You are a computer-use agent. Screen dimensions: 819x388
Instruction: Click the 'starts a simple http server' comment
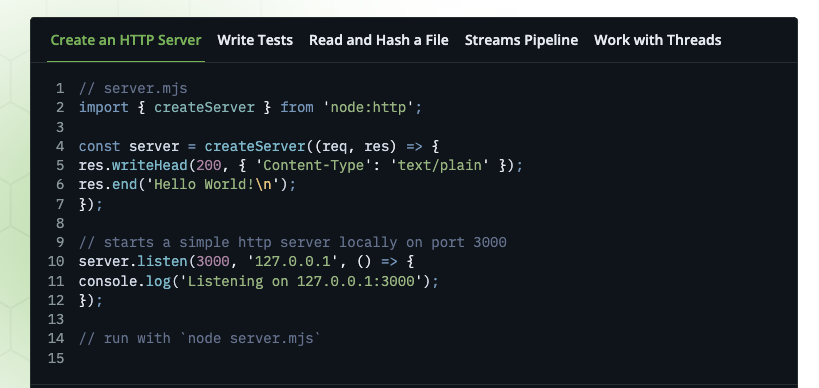(292, 243)
